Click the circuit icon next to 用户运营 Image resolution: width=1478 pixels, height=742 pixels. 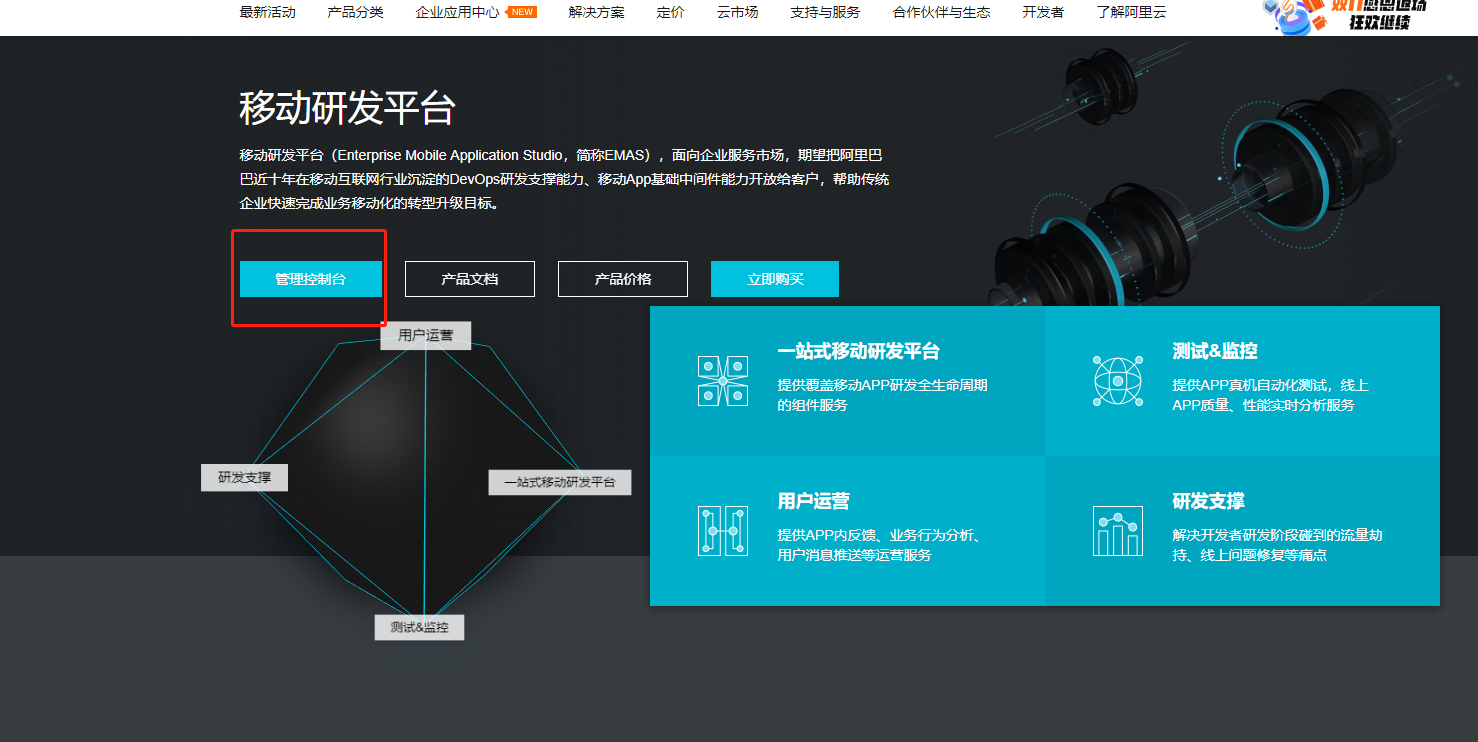click(x=722, y=531)
